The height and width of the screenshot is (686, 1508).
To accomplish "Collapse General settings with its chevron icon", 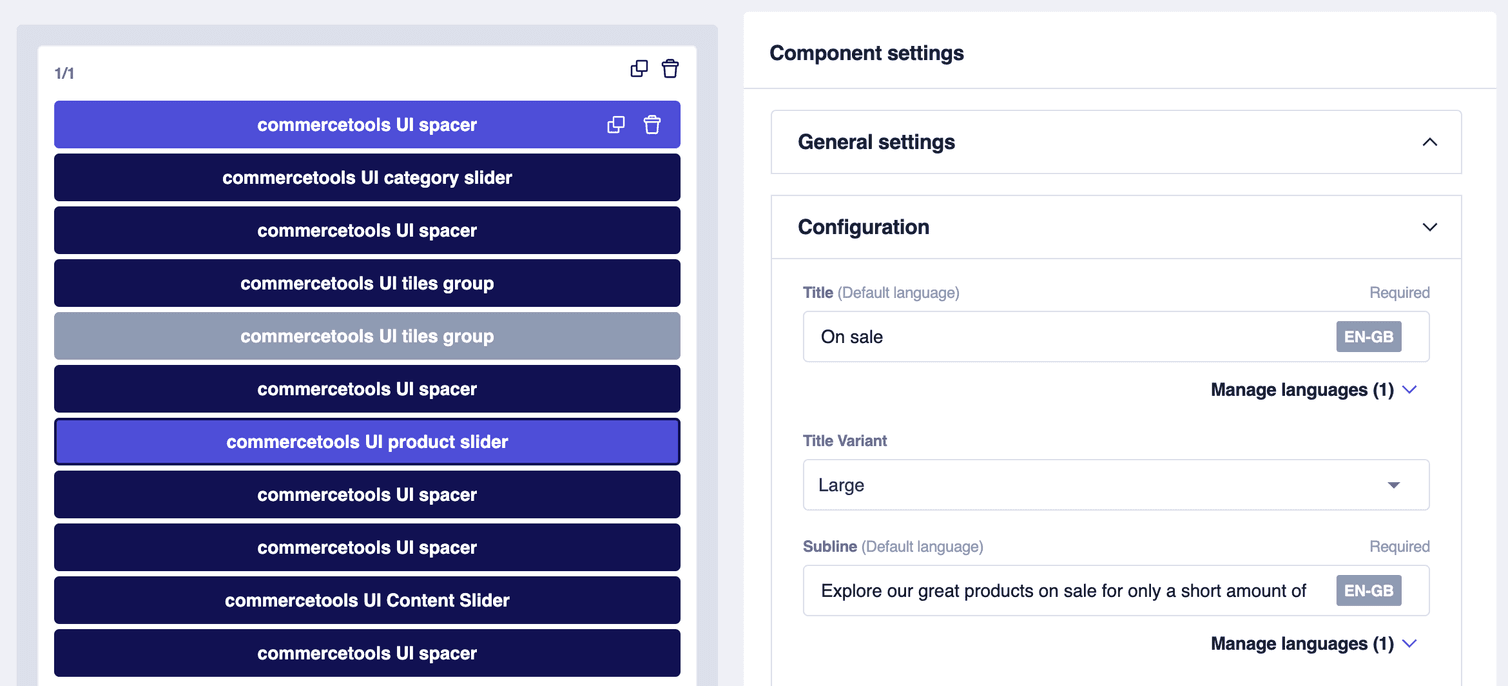I will (x=1430, y=142).
